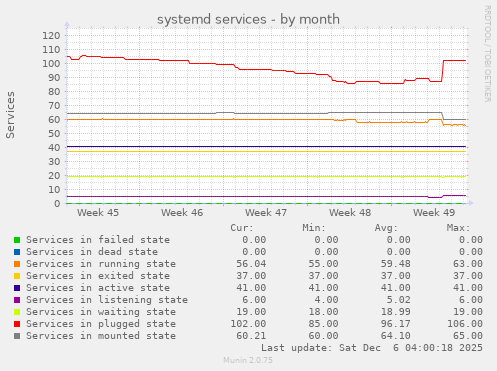Click the purple listening state legend swatch
The image size is (497, 371).
tap(17, 300)
